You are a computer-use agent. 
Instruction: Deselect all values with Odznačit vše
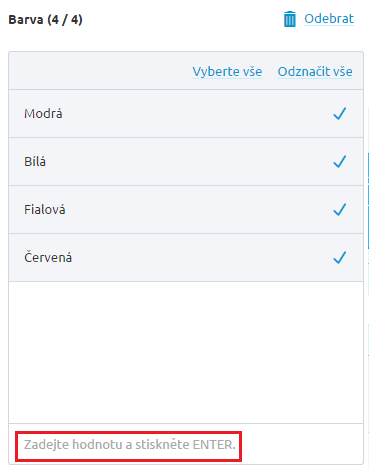pyautogui.click(x=315, y=72)
